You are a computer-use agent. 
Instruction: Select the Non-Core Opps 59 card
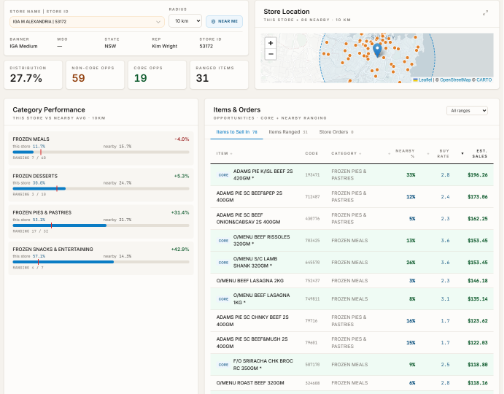95,75
